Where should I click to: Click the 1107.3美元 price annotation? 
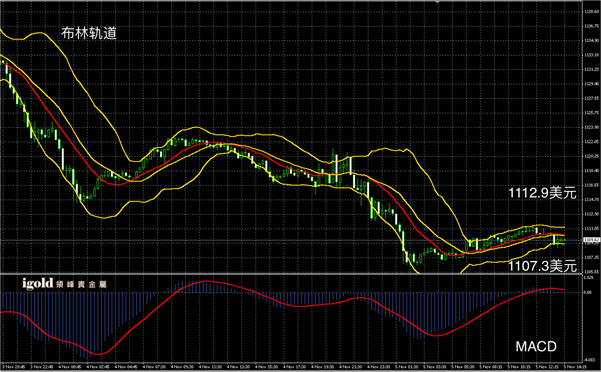coord(542,265)
